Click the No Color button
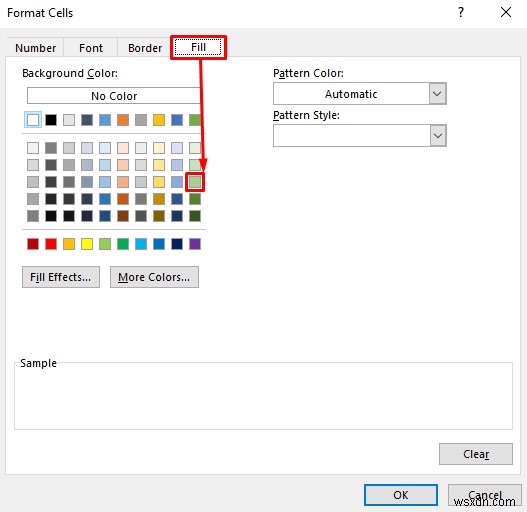The height and width of the screenshot is (512, 527). click(114, 96)
